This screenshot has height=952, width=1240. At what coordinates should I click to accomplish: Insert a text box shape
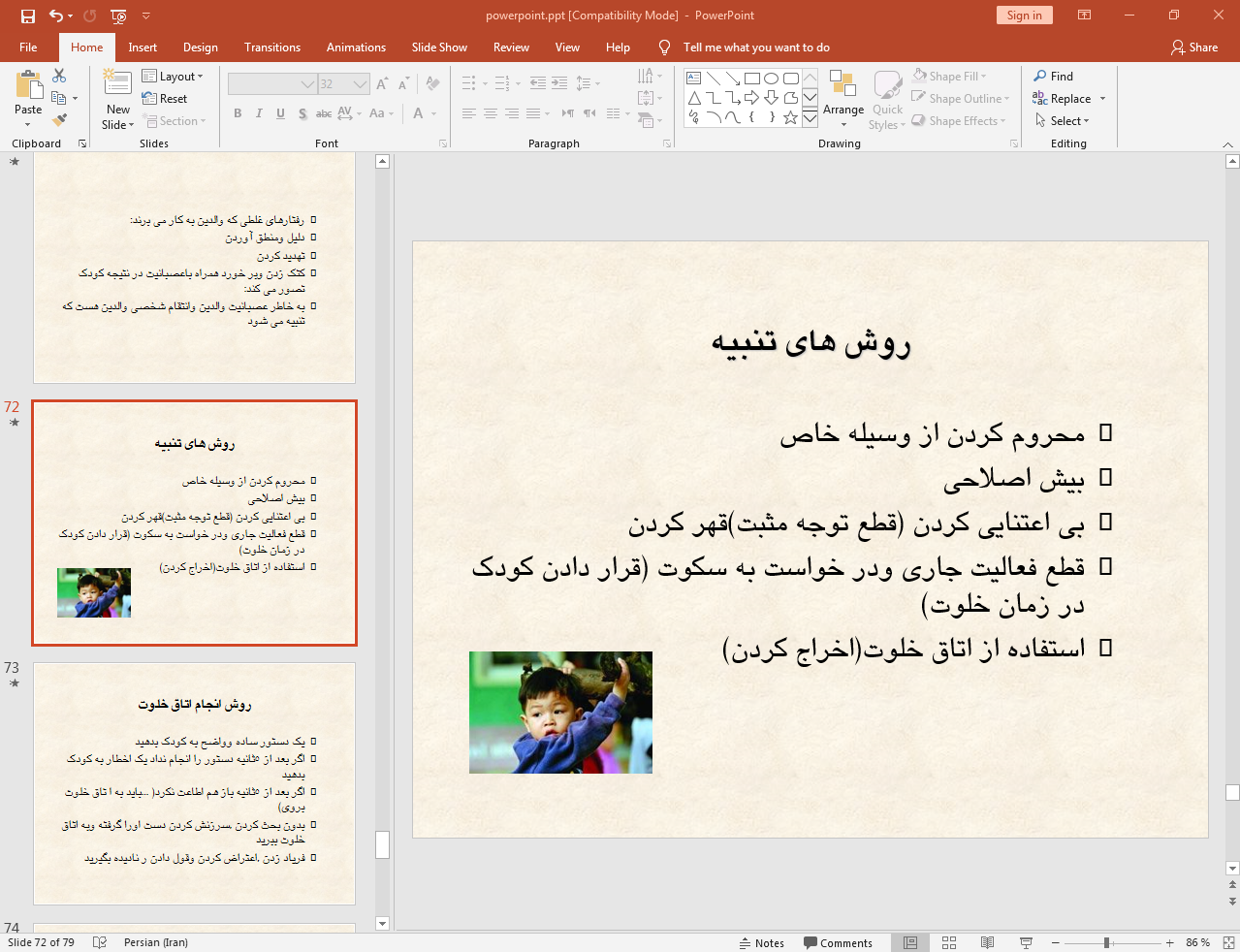coord(694,79)
